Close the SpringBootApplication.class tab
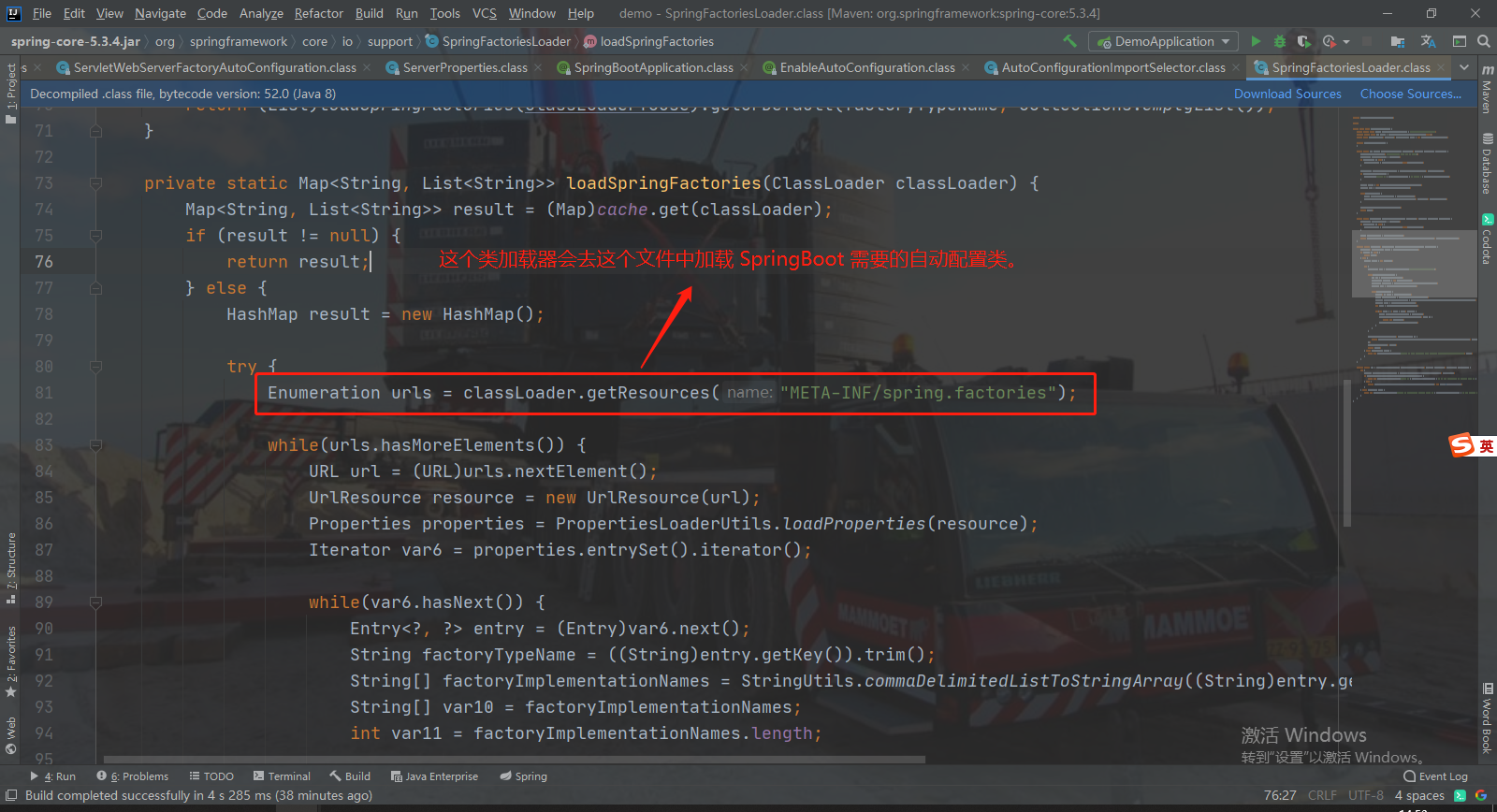Image resolution: width=1497 pixels, height=812 pixels. [744, 67]
